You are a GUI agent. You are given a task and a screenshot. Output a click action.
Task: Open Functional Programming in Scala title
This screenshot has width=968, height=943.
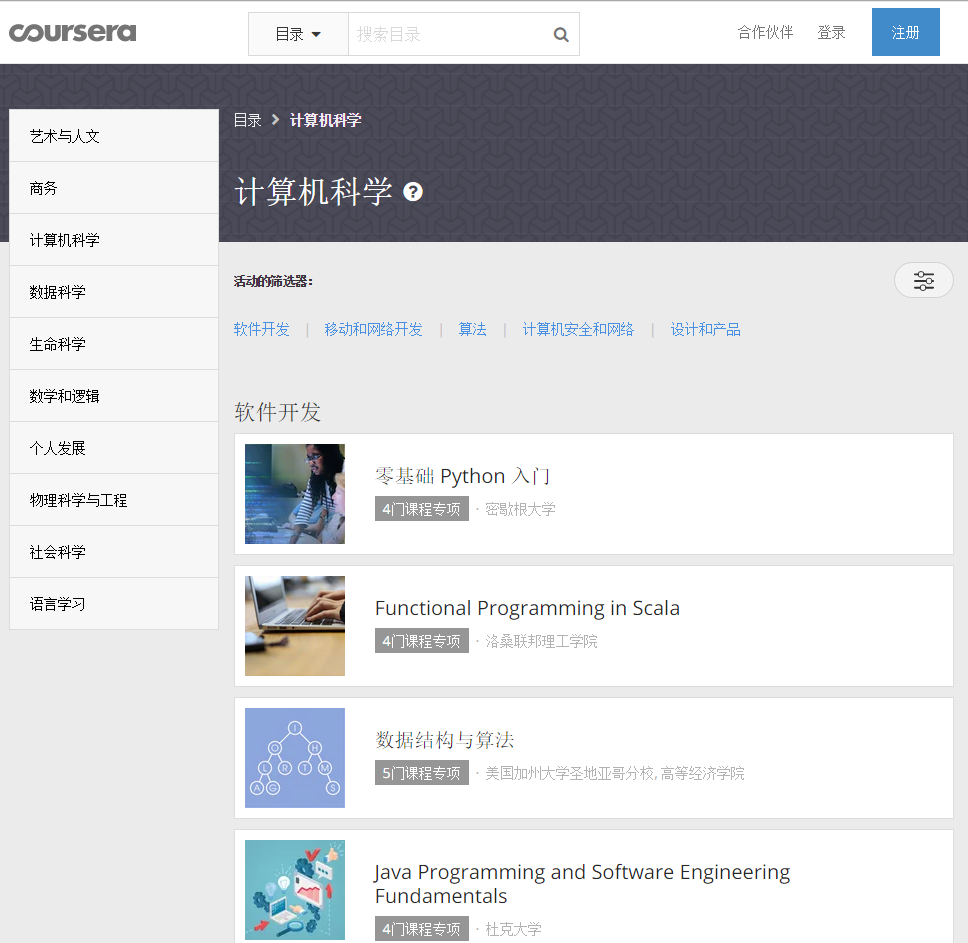point(527,608)
